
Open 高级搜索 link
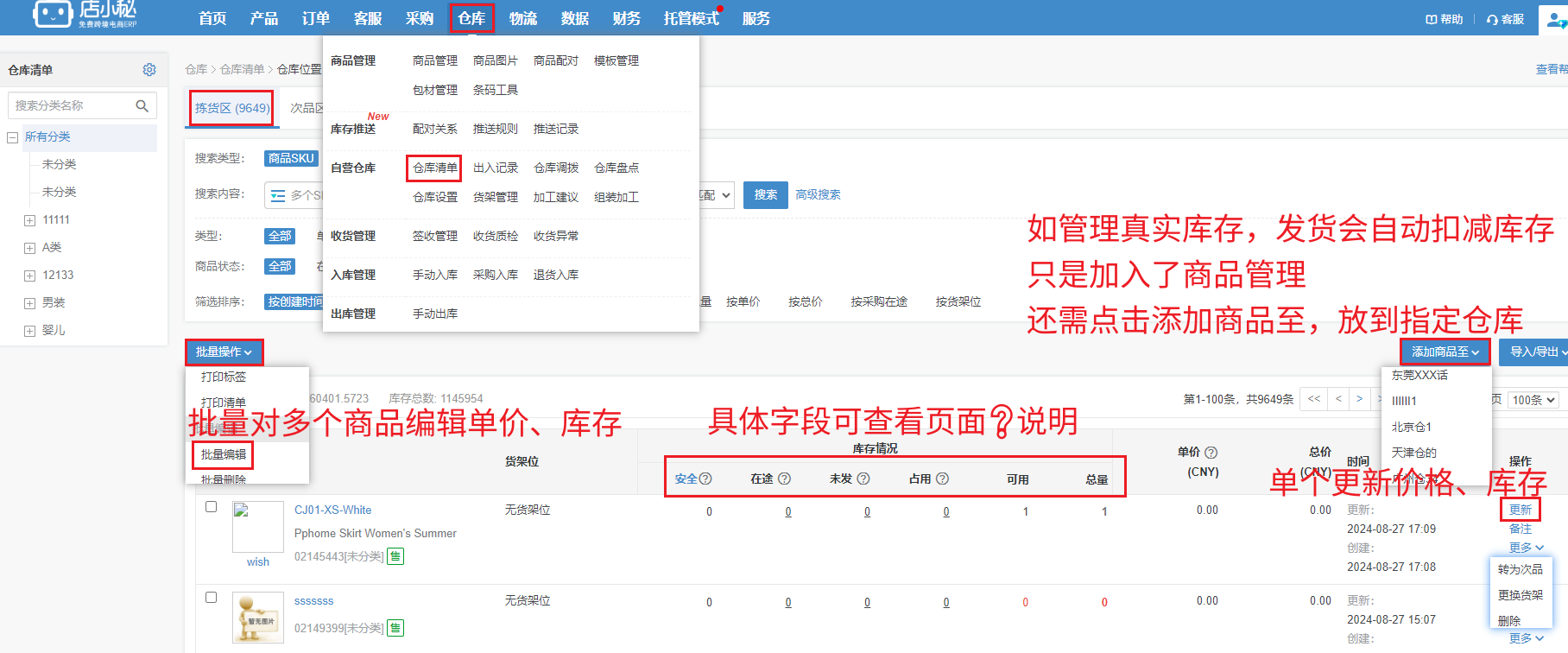click(818, 195)
